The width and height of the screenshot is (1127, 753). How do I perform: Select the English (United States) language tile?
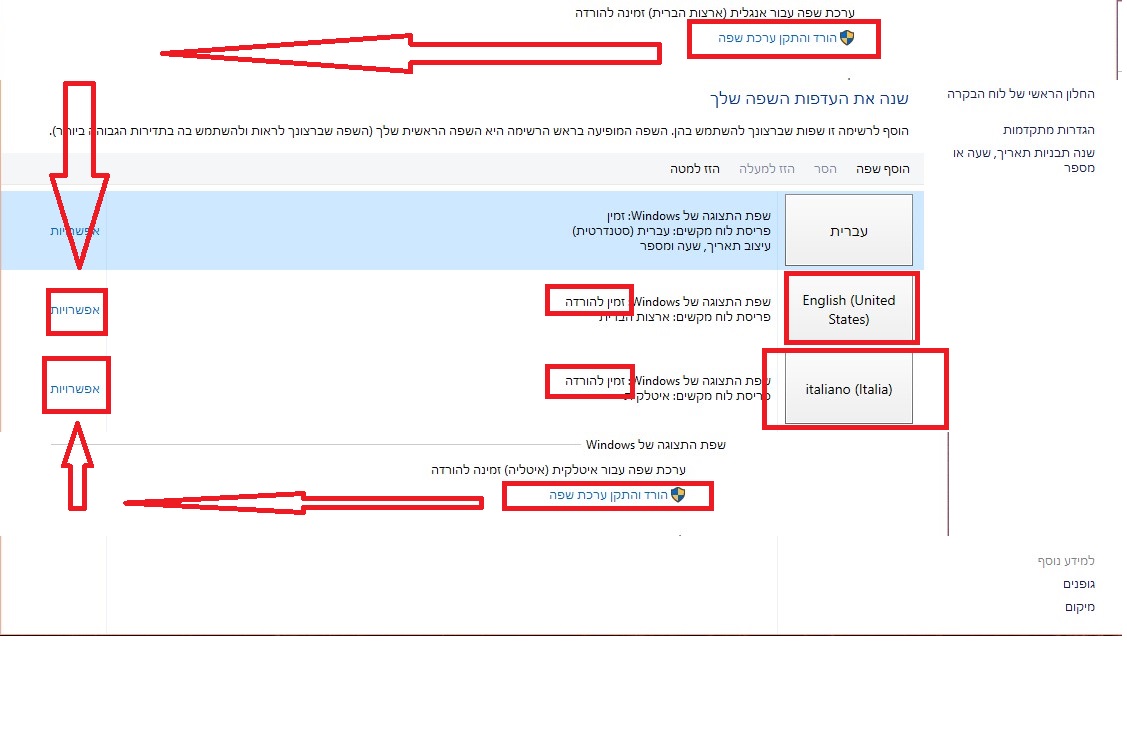[849, 309]
